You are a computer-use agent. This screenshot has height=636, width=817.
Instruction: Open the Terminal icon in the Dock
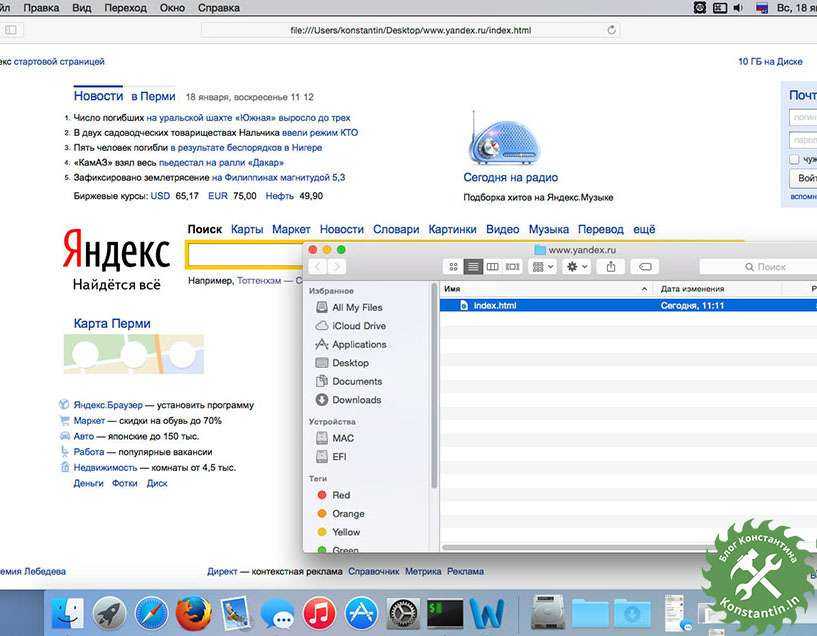point(444,613)
